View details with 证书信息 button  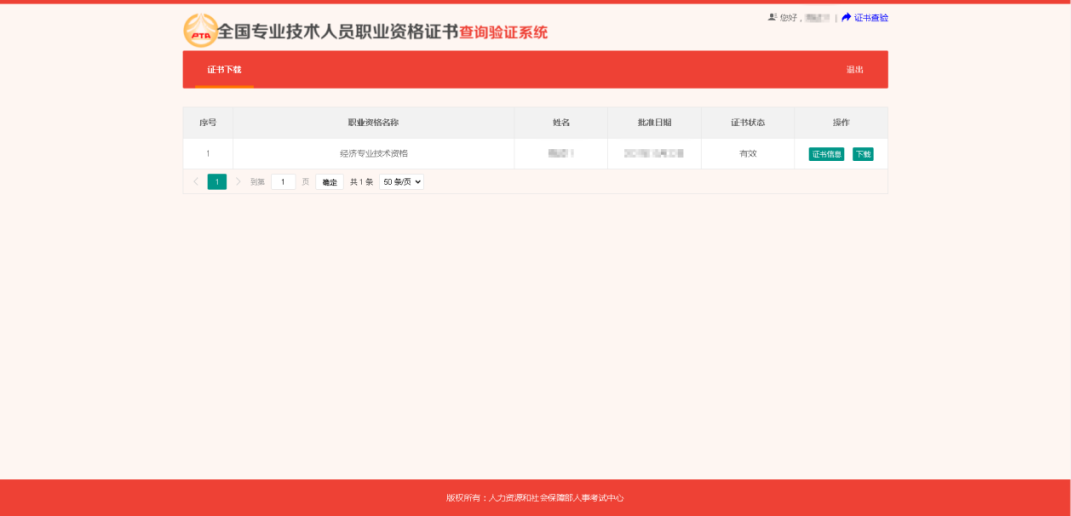(x=826, y=154)
